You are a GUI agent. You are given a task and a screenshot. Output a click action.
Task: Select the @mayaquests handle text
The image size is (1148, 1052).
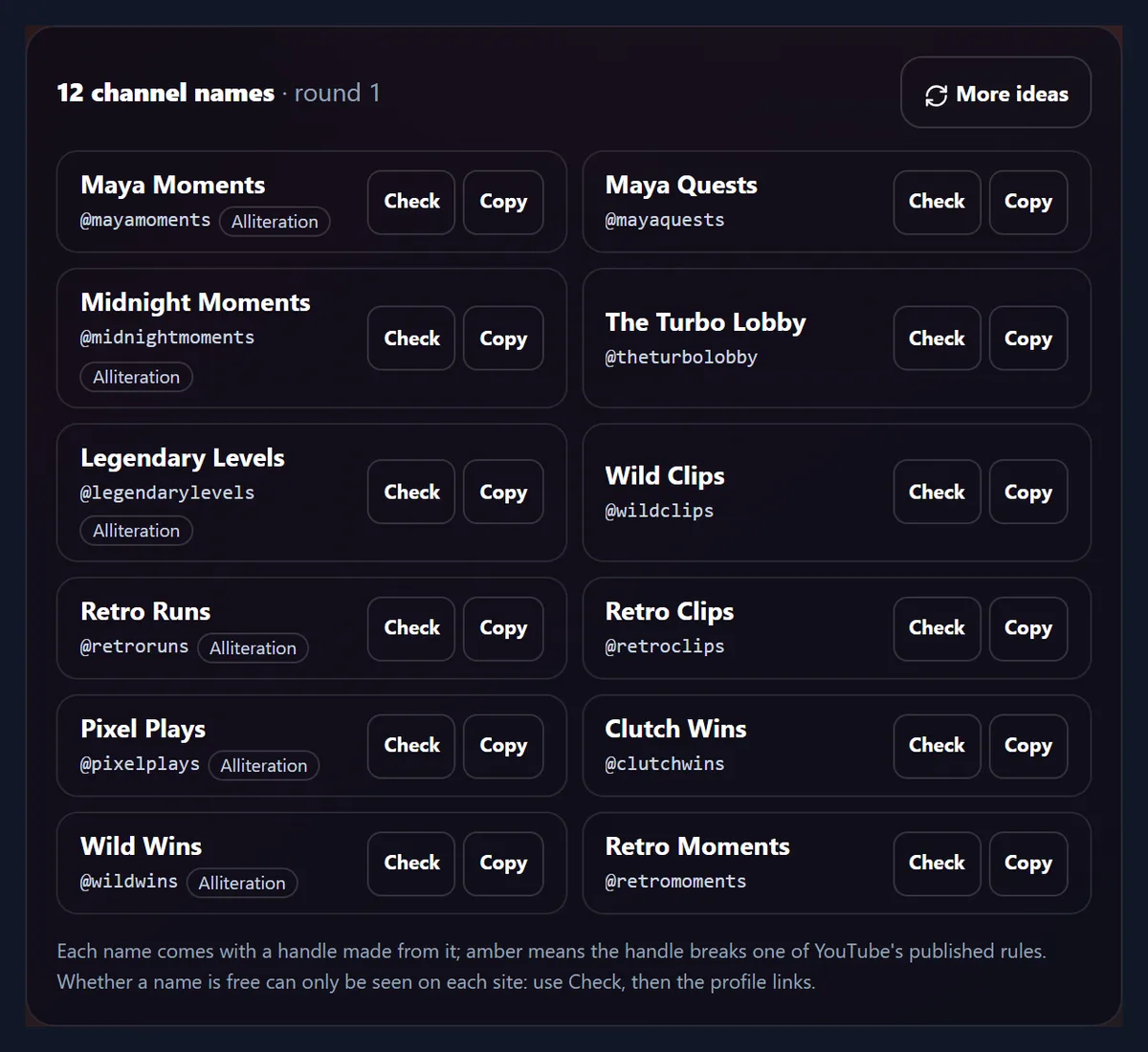point(665,220)
